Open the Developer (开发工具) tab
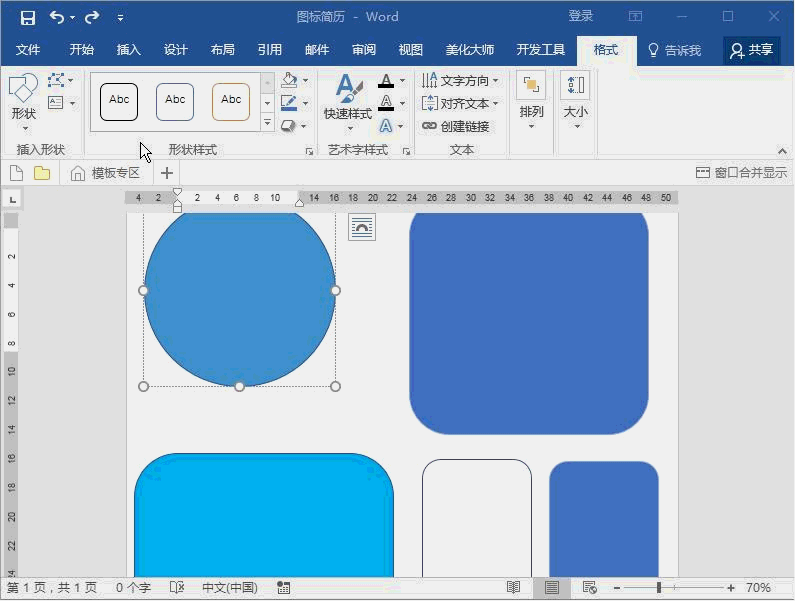Image resolution: width=795 pixels, height=601 pixels. pos(541,50)
